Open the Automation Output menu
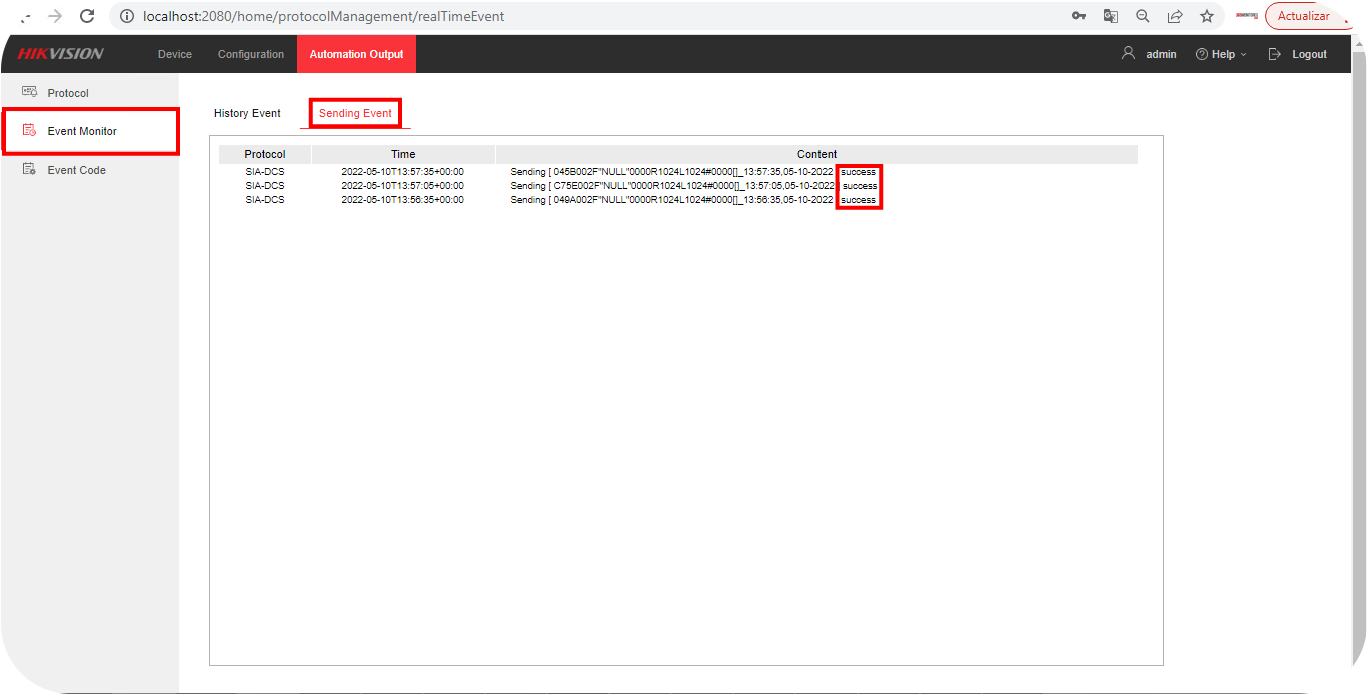The width and height of the screenshot is (1367, 694). point(356,54)
